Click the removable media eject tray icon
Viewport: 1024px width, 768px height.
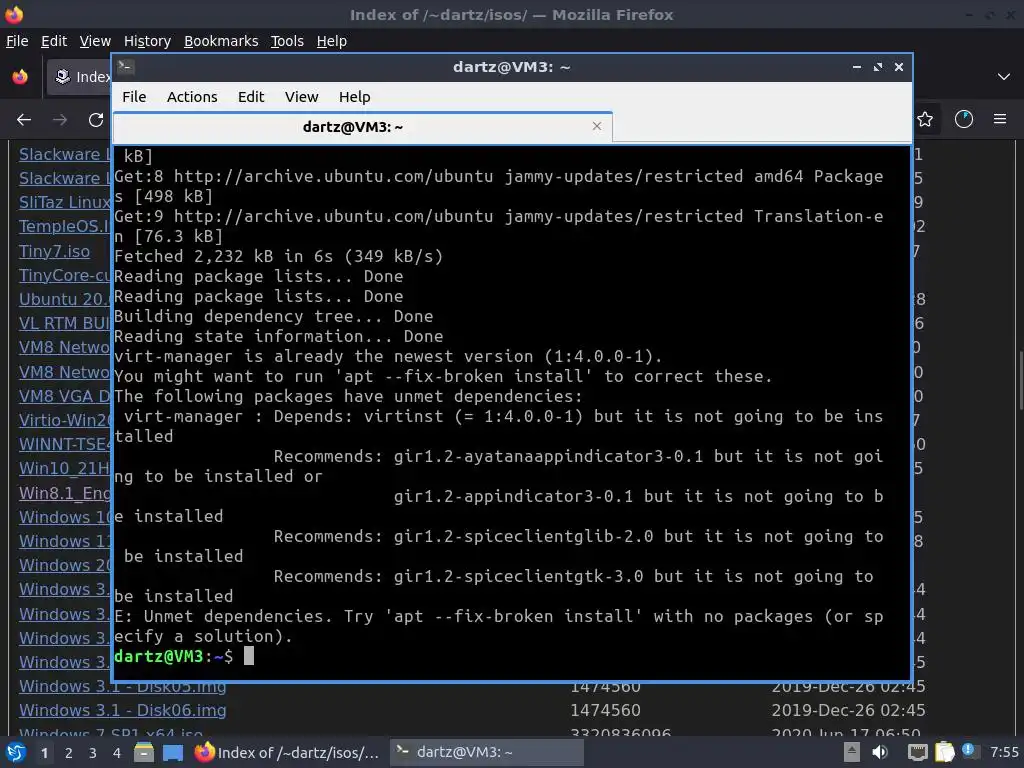click(851, 752)
